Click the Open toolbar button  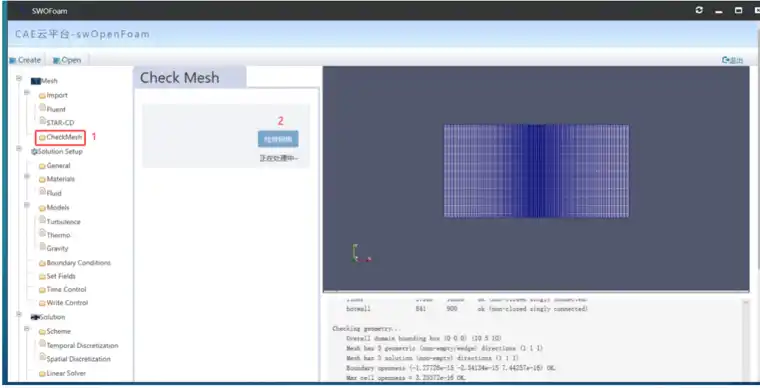coord(67,60)
